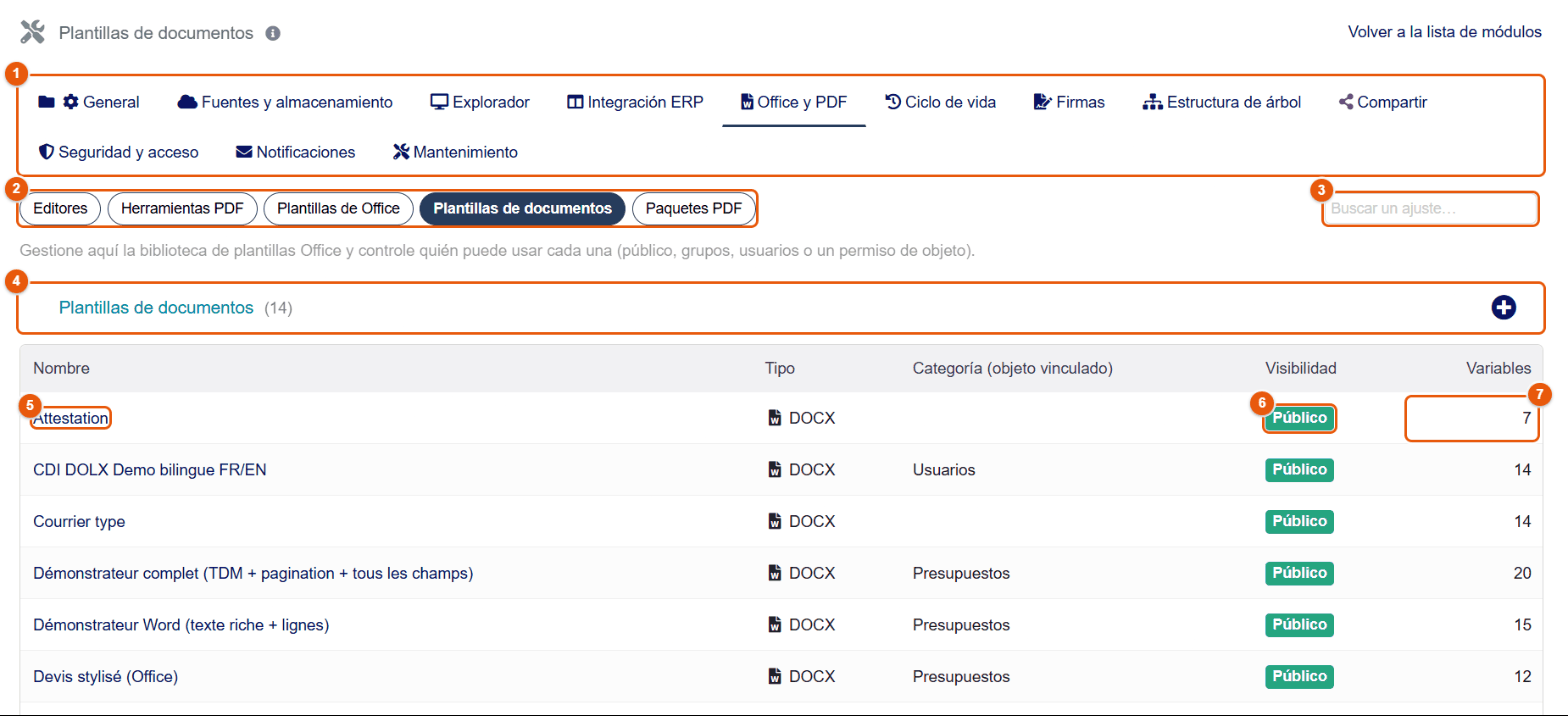Select the Herramientas PDF pill
Screen dimensions: 1568x716
tap(182, 209)
